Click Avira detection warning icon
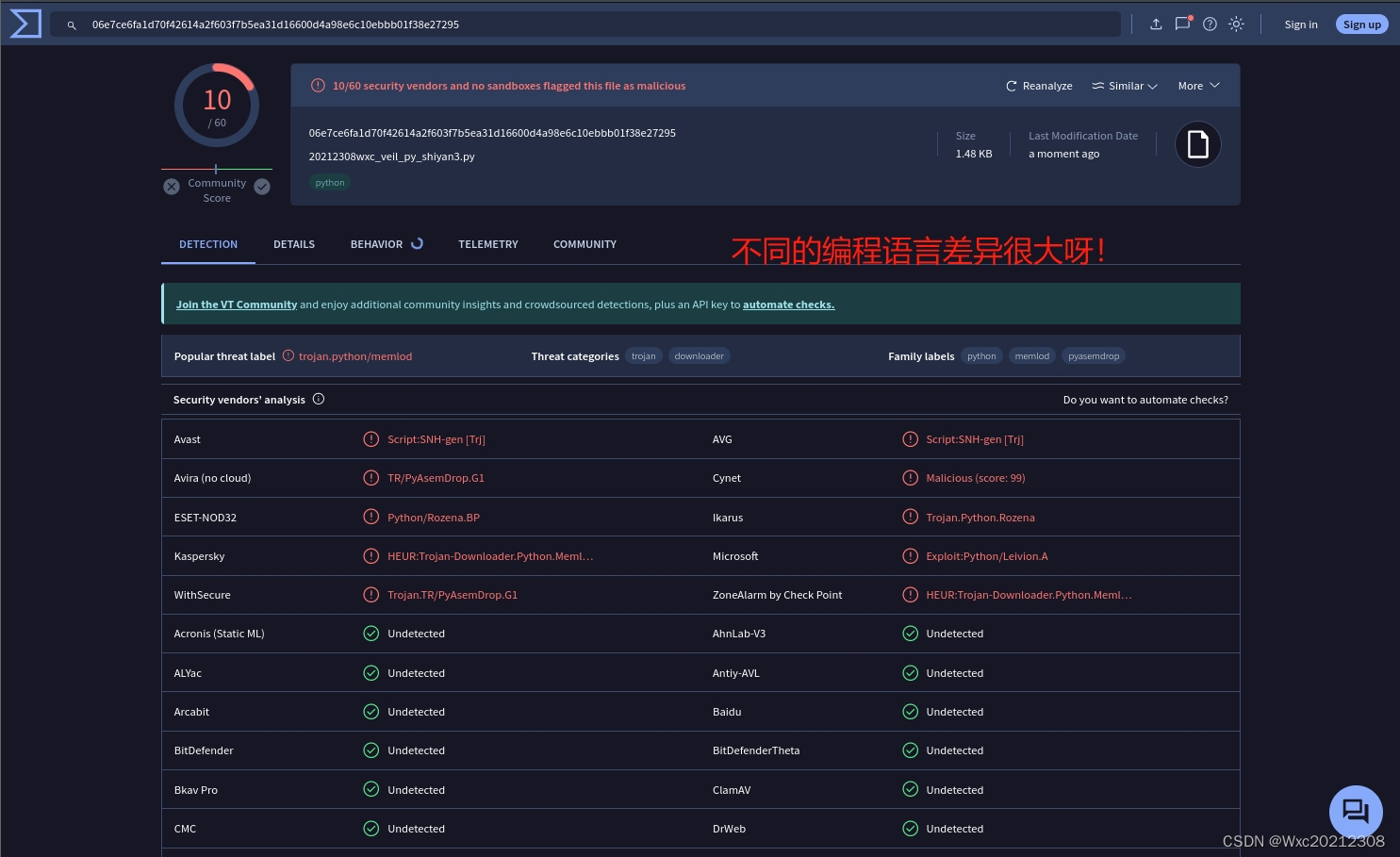Image resolution: width=1400 pixels, height=857 pixels. [371, 478]
